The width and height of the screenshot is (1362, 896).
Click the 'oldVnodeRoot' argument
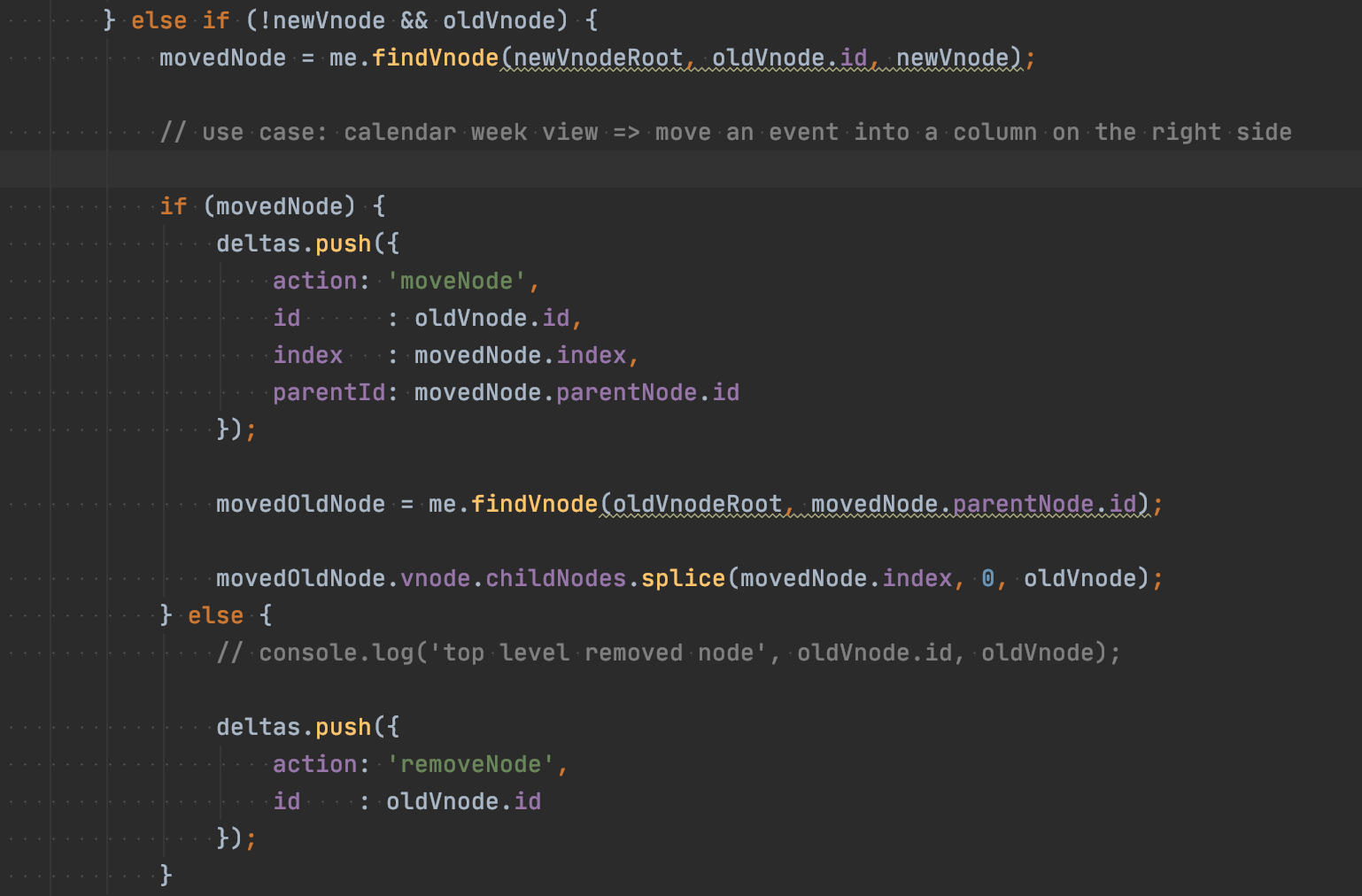pos(697,504)
